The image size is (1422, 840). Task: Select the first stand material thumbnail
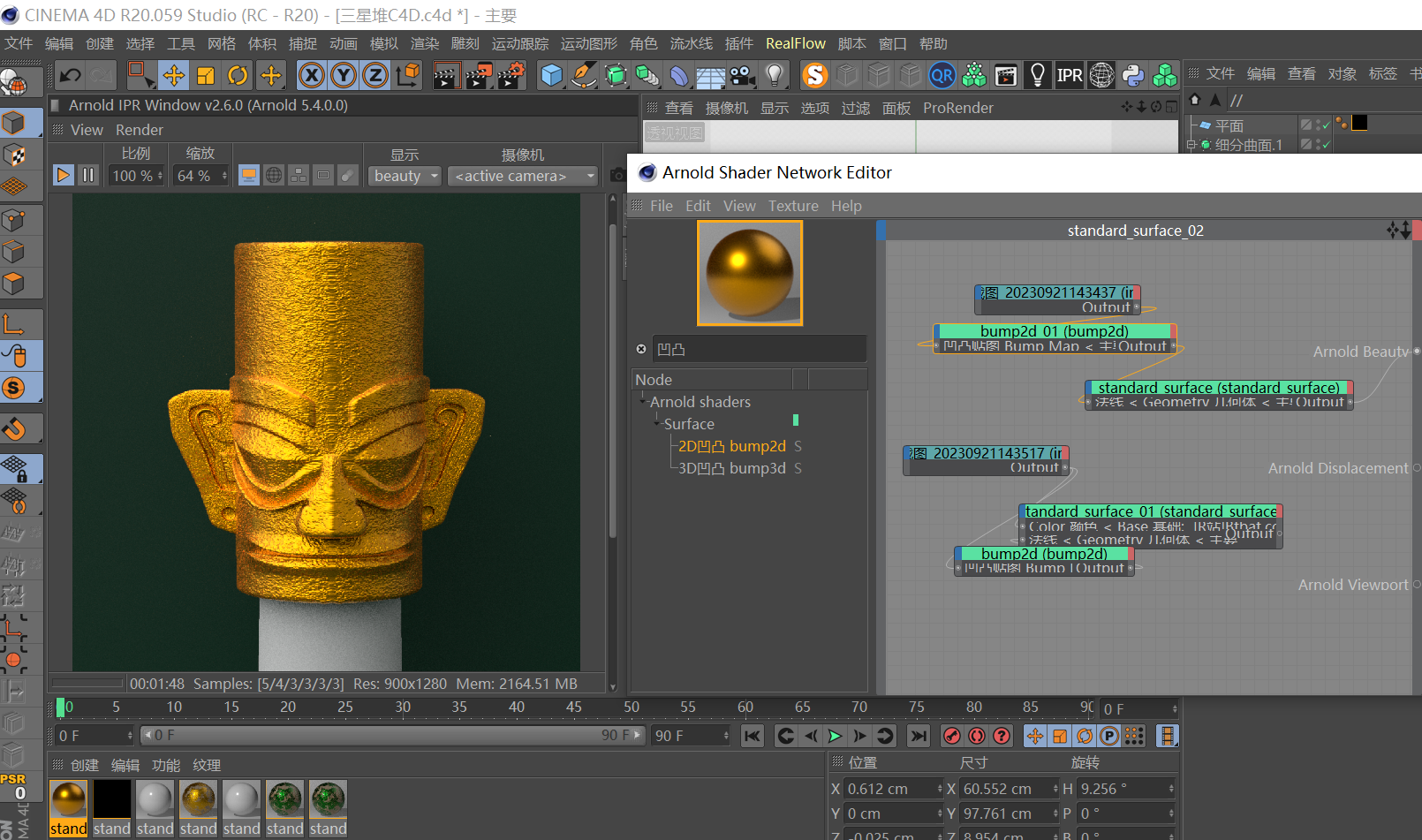click(x=68, y=799)
